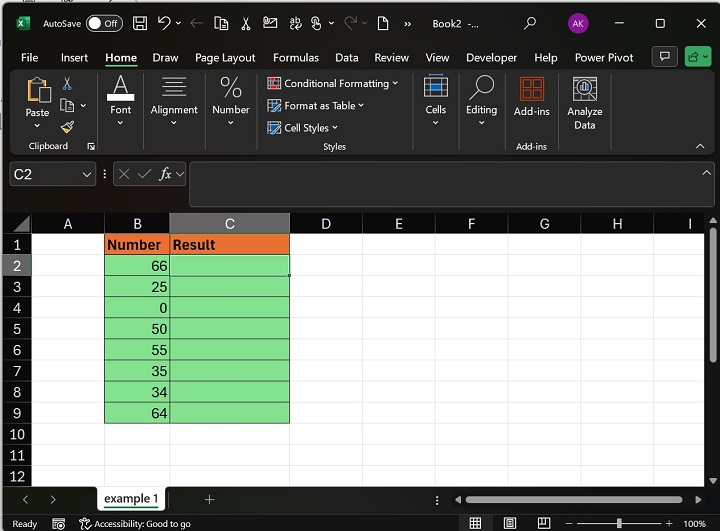Switch to Page Layout view in status bar
The image size is (720, 531).
[x=511, y=523]
